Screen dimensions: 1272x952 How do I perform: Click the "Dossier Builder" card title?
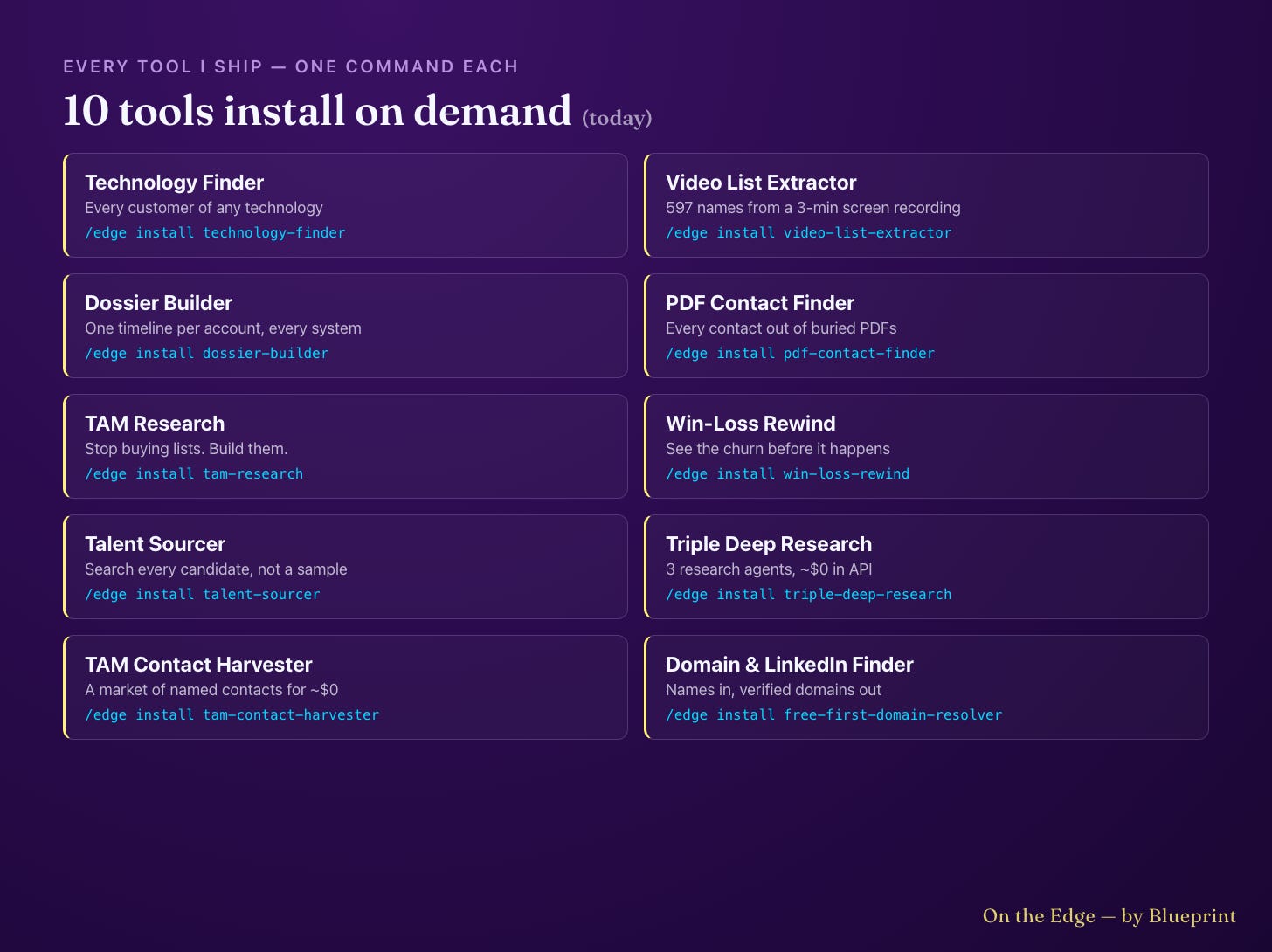click(x=158, y=303)
